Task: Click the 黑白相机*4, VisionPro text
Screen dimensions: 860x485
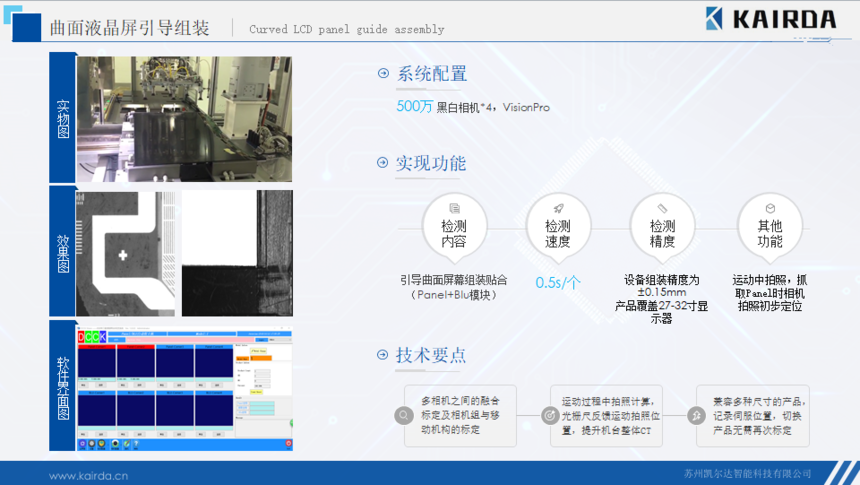Action: [x=493, y=108]
